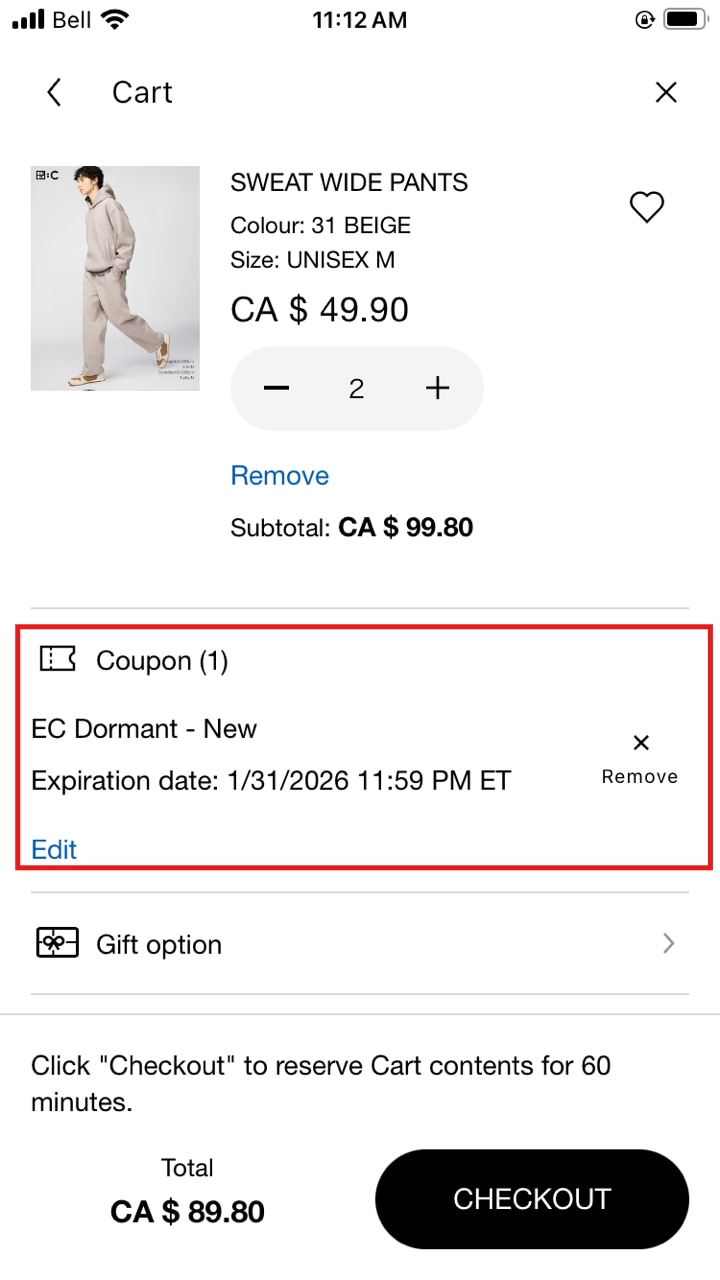Tap the Coupon (1) section header
This screenshot has height=1280, width=720.
[162, 661]
